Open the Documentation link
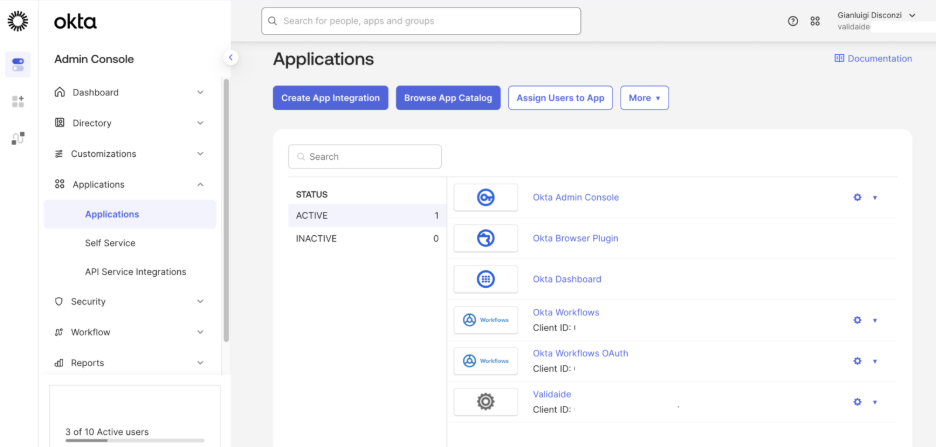Image resolution: width=936 pixels, height=447 pixels. click(x=873, y=58)
